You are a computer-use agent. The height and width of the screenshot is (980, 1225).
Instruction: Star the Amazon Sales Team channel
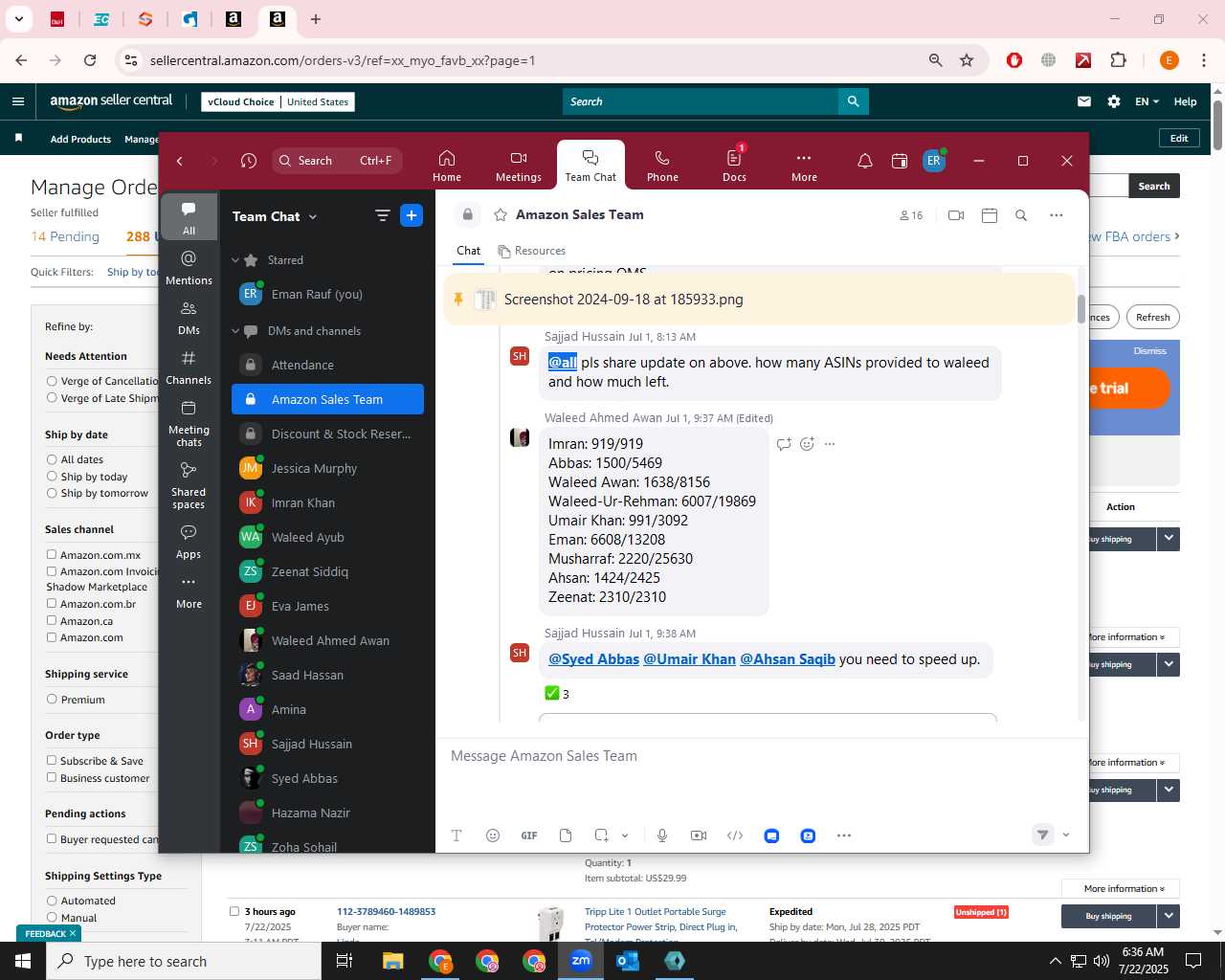pos(500,214)
